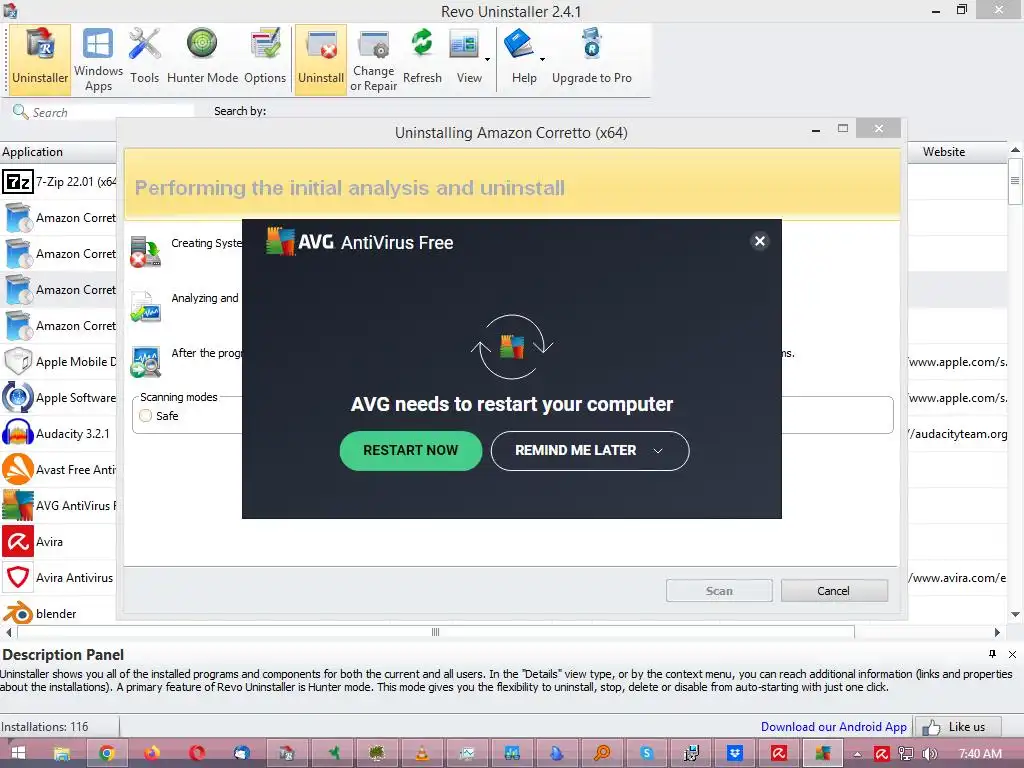Click the disabled Scan button
Image resolution: width=1024 pixels, height=768 pixels.
tap(719, 590)
